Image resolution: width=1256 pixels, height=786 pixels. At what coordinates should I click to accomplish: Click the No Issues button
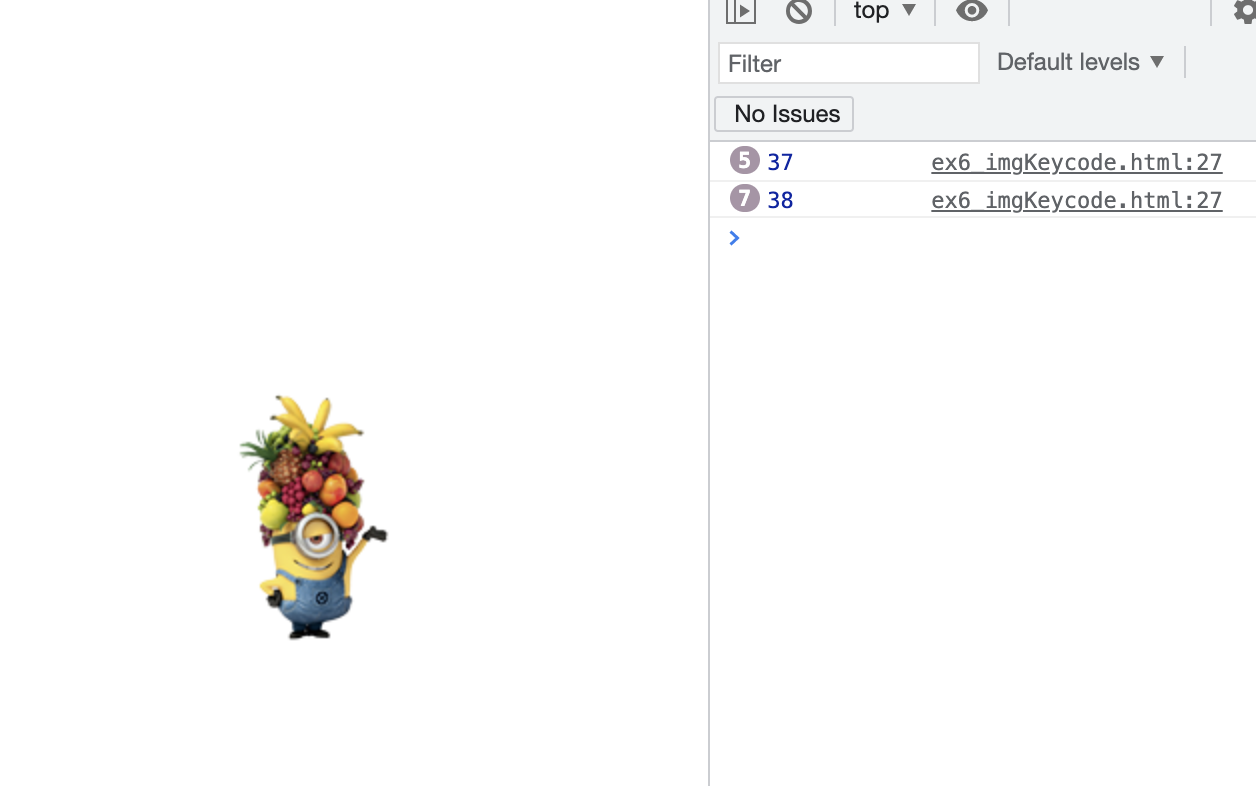[x=784, y=114]
